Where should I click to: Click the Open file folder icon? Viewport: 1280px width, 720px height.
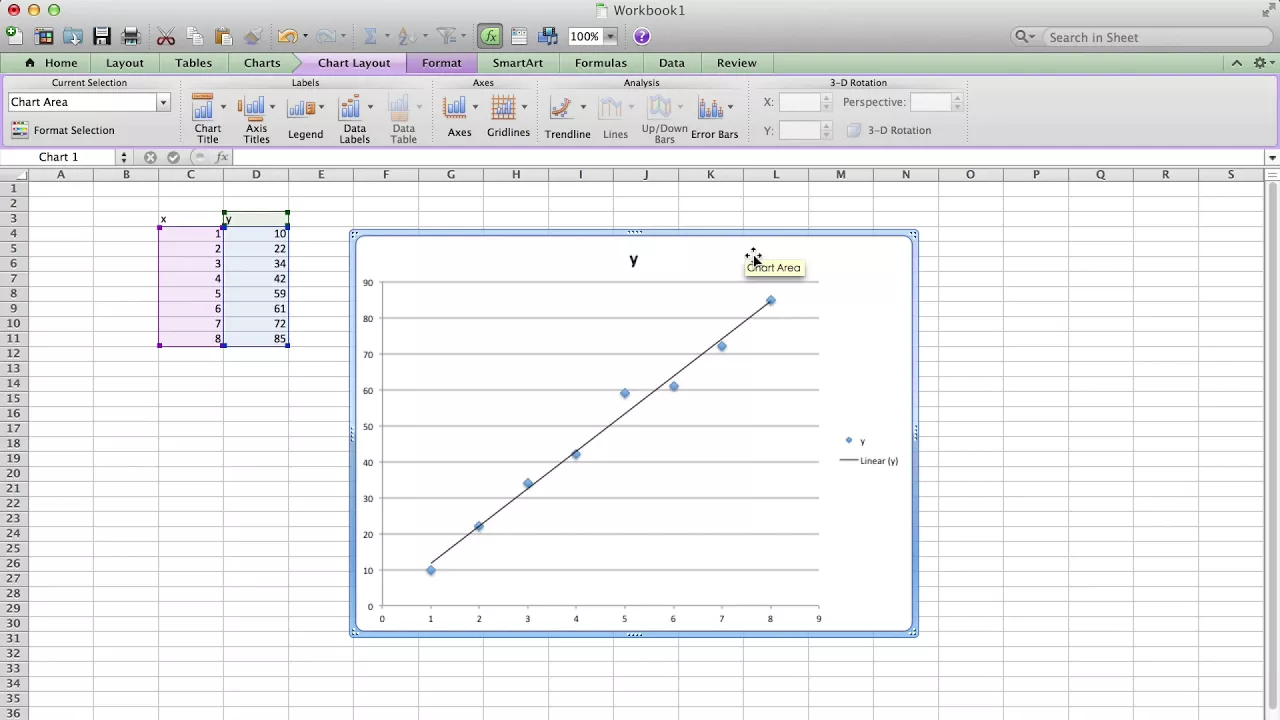[73, 36]
